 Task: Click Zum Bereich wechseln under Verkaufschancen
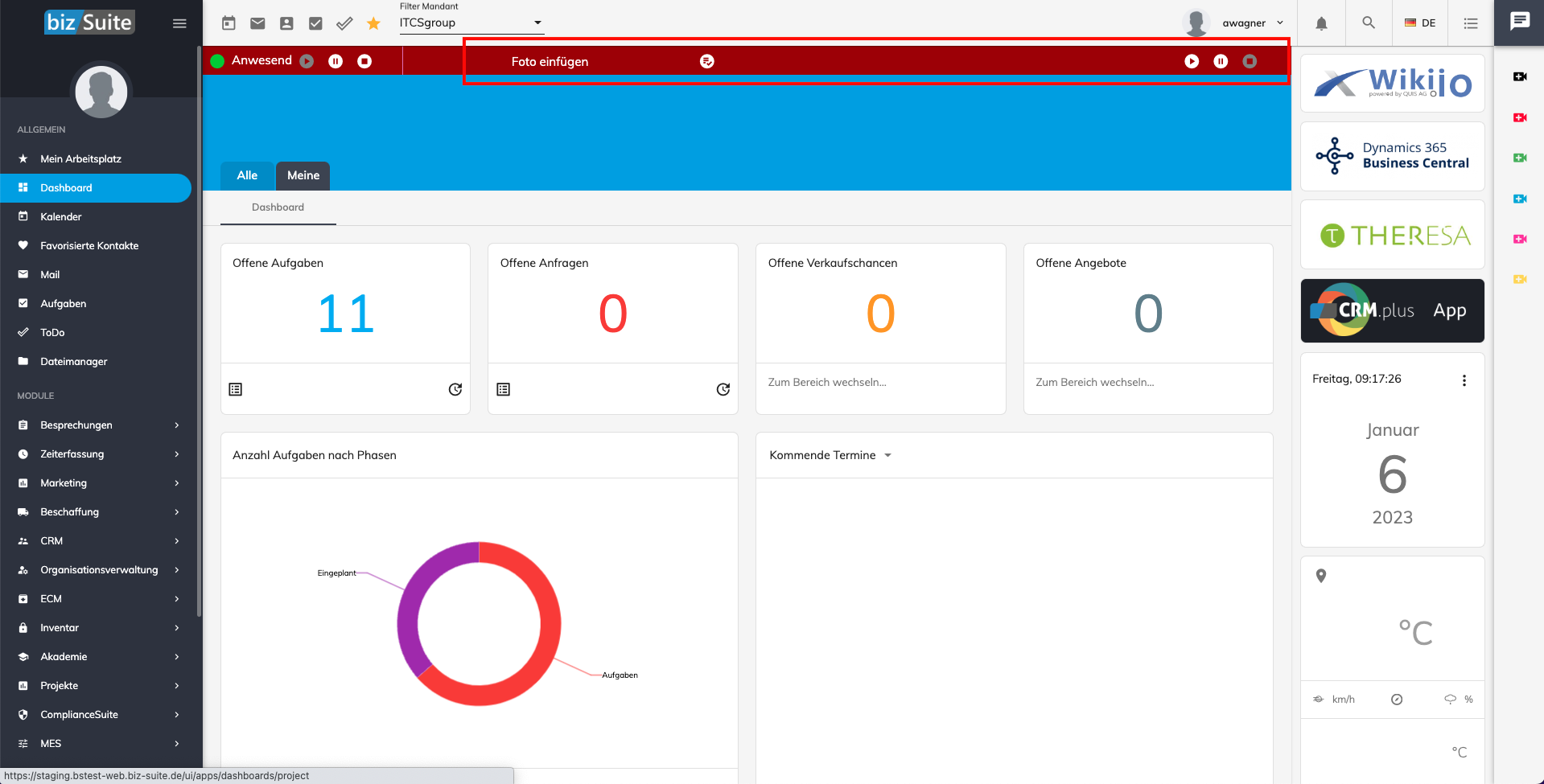(827, 382)
